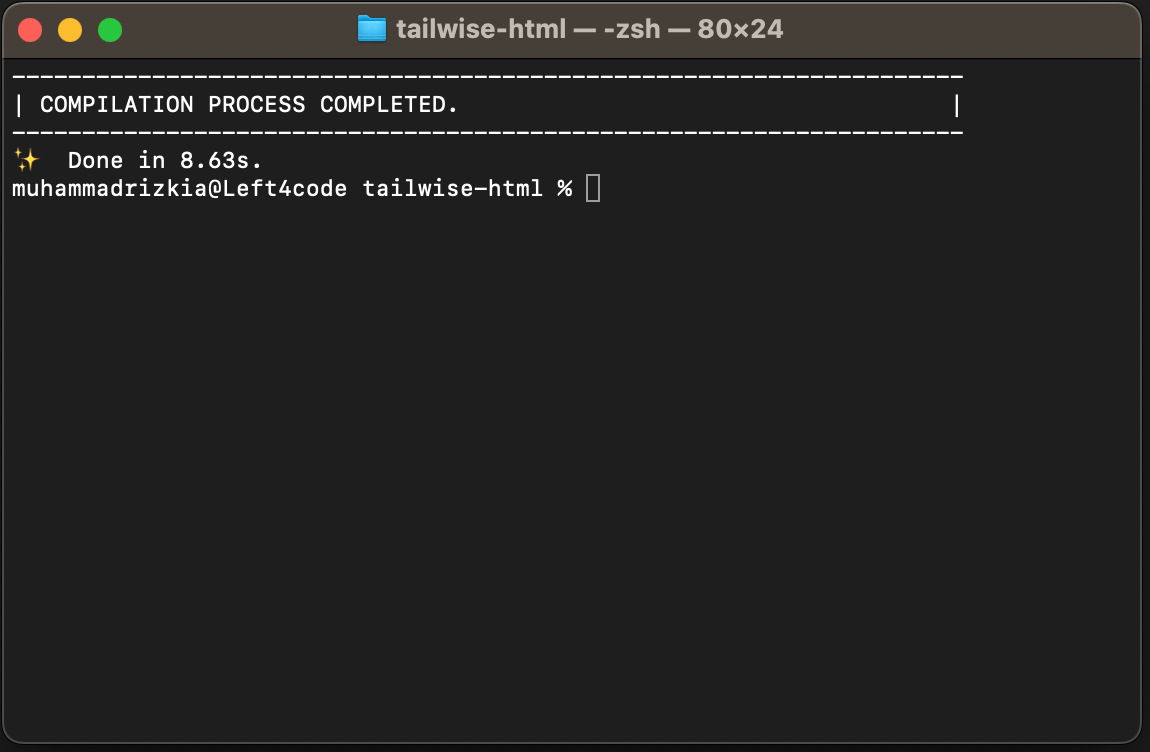Minimize the terminal with the yellow button
The image size is (1150, 752).
point(70,30)
